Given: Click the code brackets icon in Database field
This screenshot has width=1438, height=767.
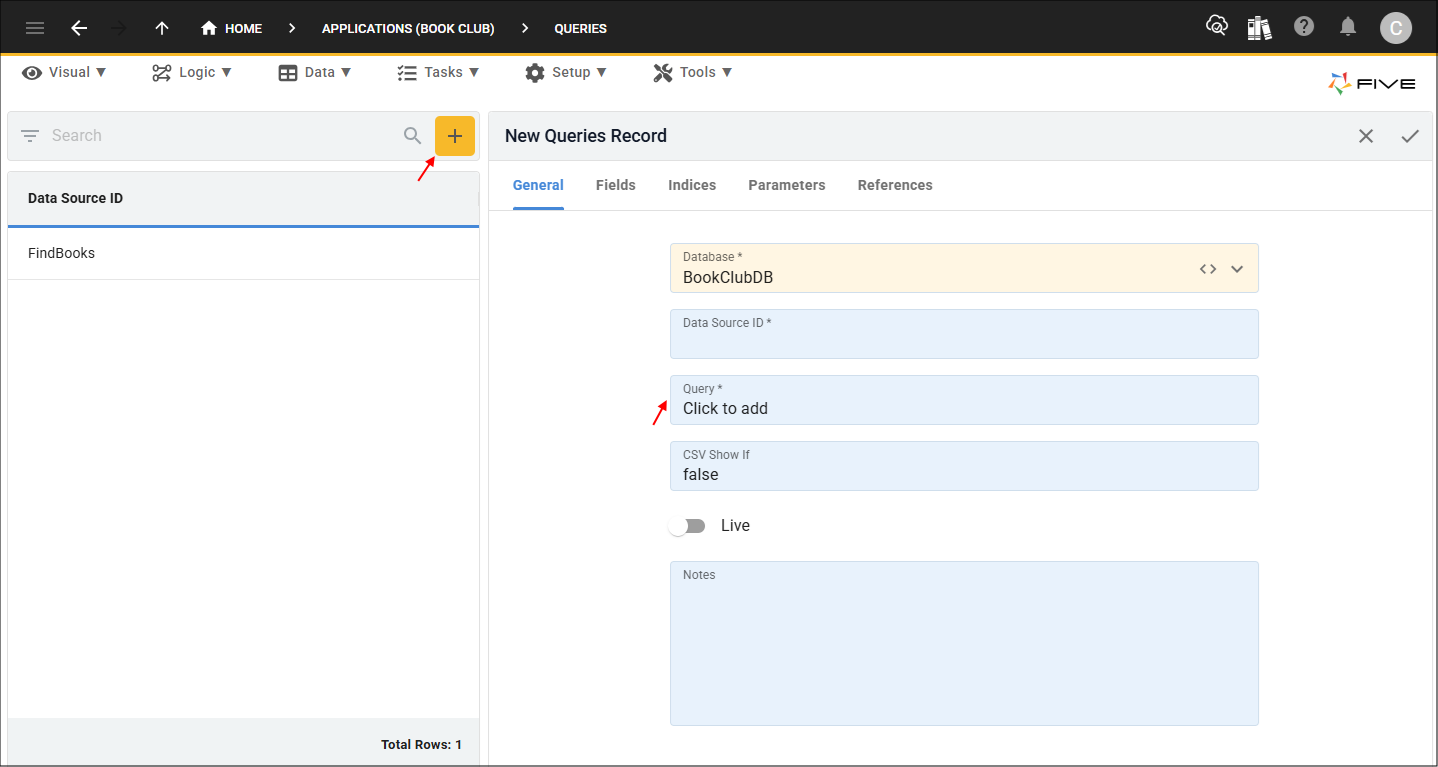Looking at the screenshot, I should pyautogui.click(x=1208, y=269).
